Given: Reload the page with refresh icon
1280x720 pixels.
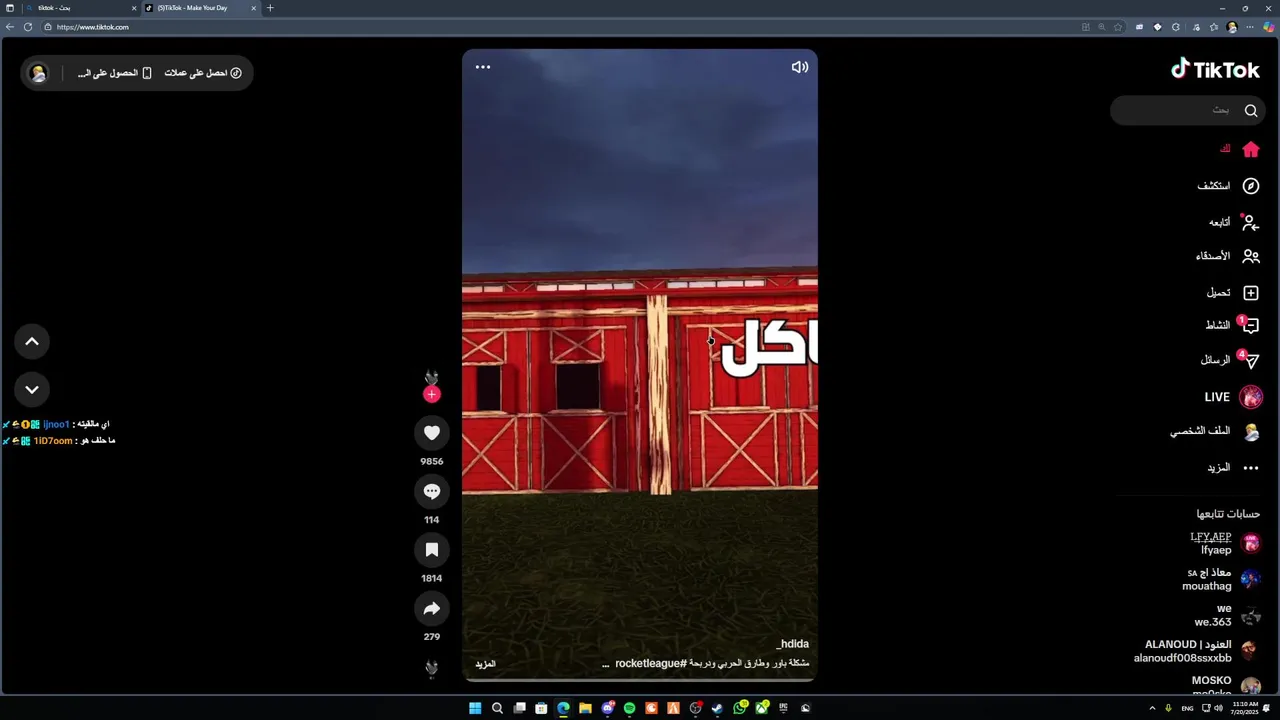Looking at the screenshot, I should (28, 27).
